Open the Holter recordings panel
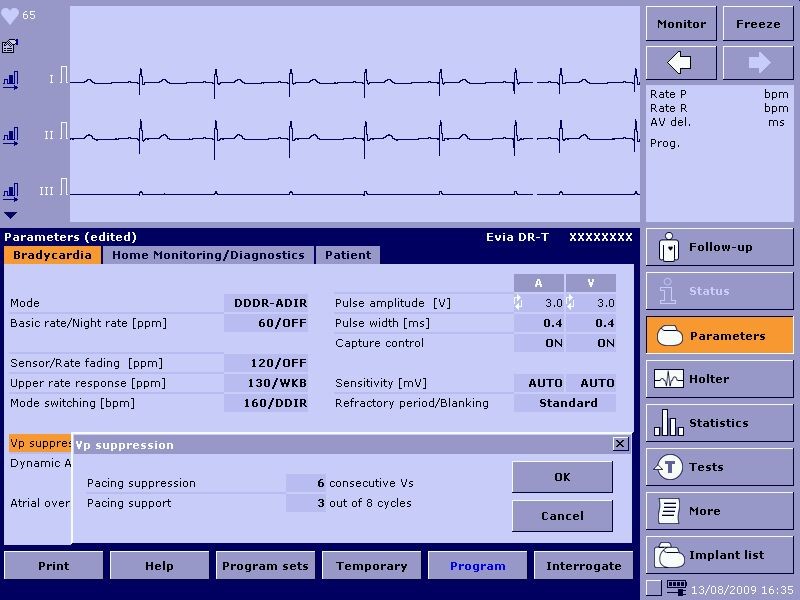 pyautogui.click(x=719, y=379)
